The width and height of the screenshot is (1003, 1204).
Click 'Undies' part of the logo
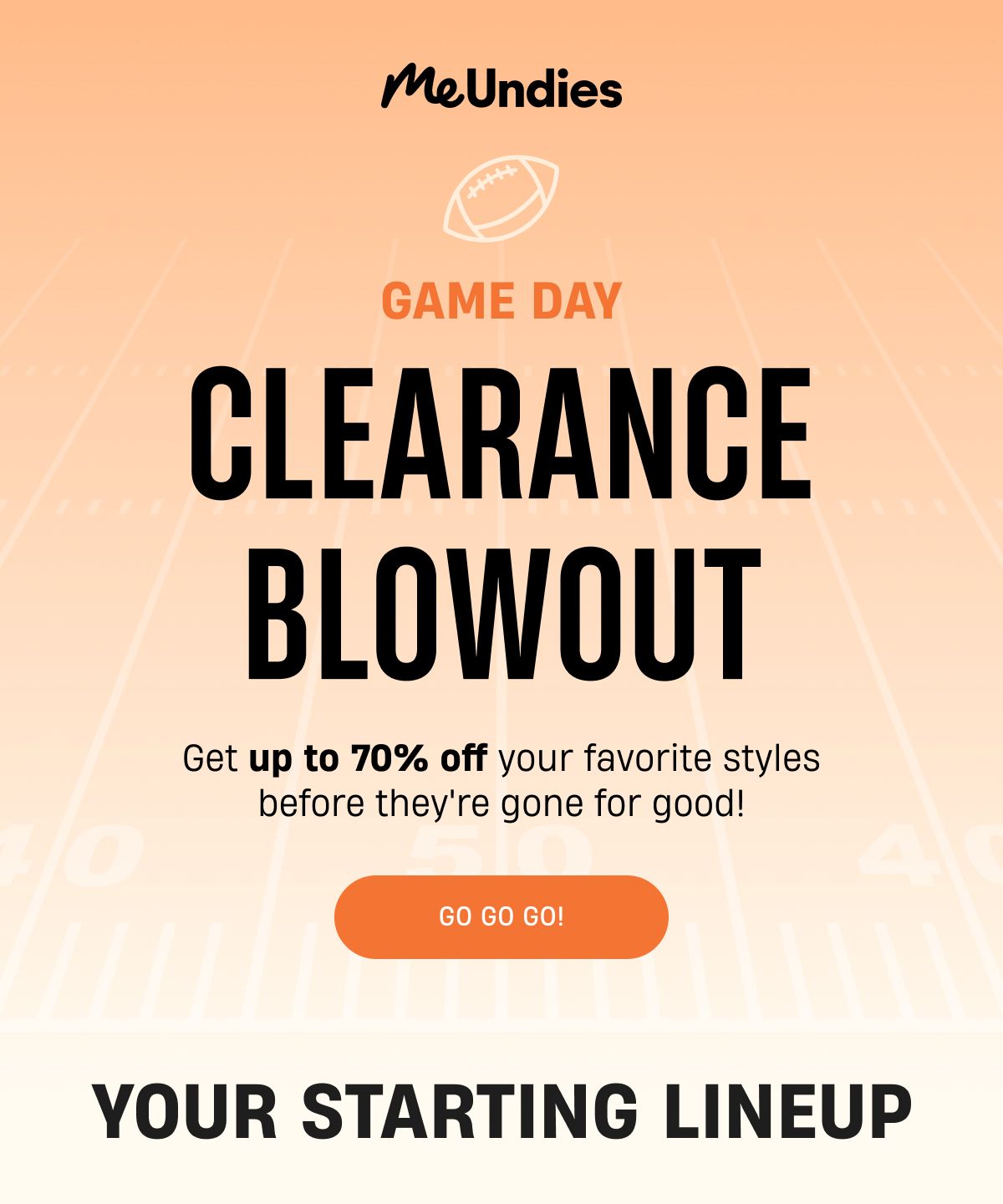tap(545, 89)
